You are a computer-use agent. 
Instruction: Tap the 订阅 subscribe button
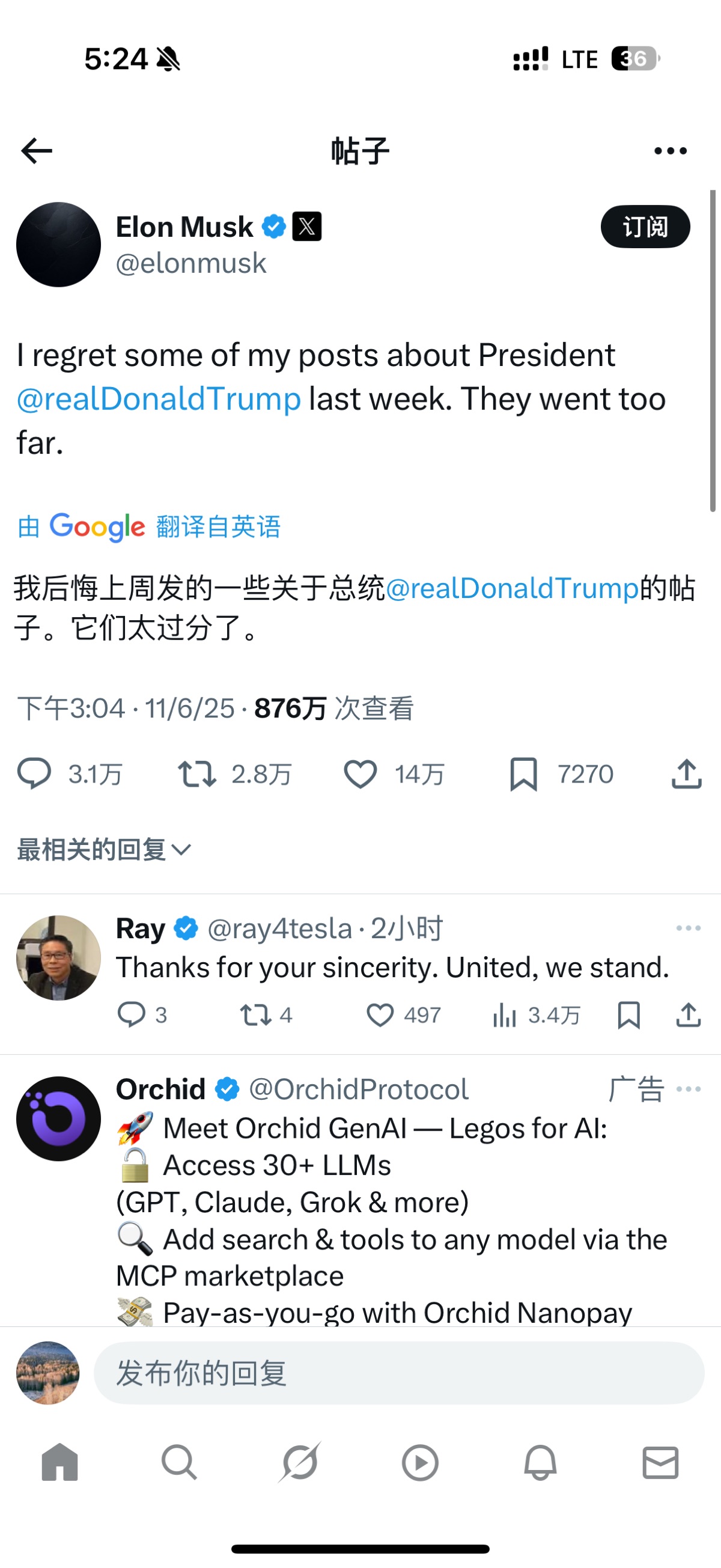pyautogui.click(x=645, y=227)
